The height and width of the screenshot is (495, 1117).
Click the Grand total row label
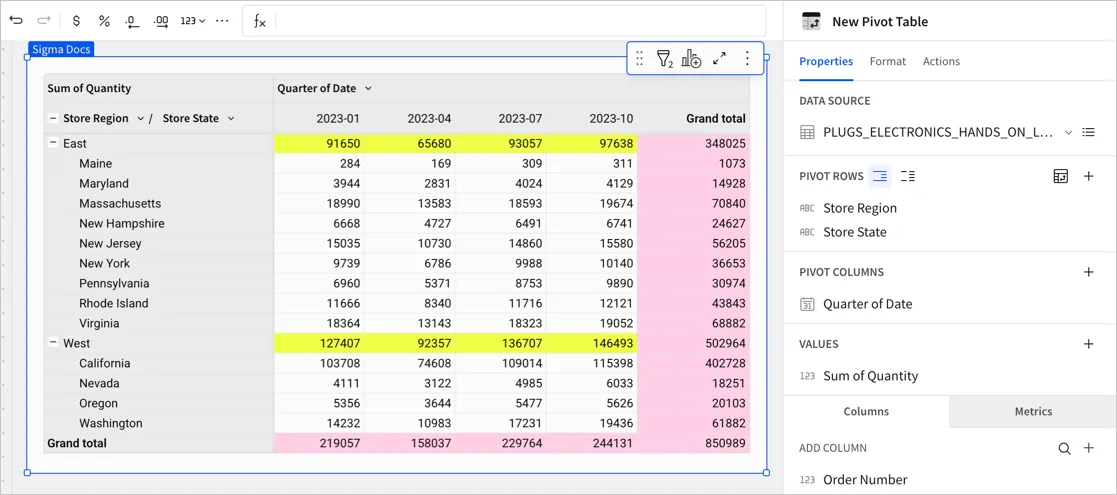77,443
